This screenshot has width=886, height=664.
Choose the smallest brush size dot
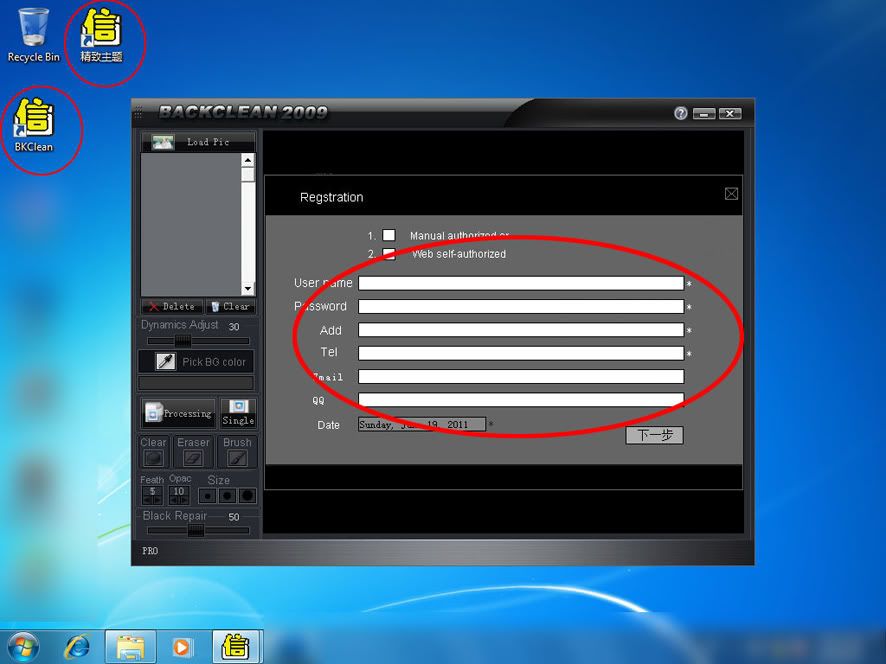coord(207,496)
